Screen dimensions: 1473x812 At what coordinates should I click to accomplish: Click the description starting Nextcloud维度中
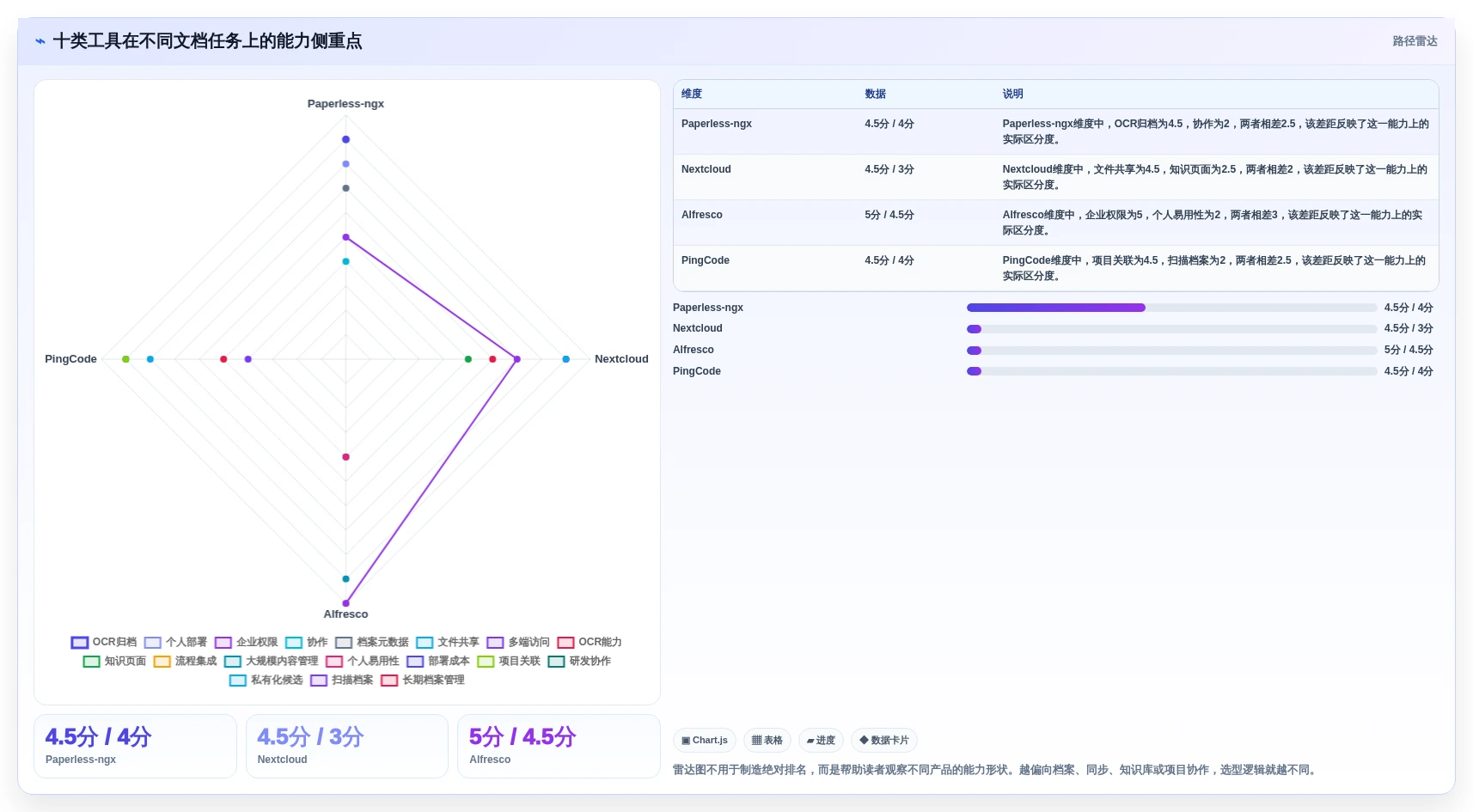(x=1215, y=177)
